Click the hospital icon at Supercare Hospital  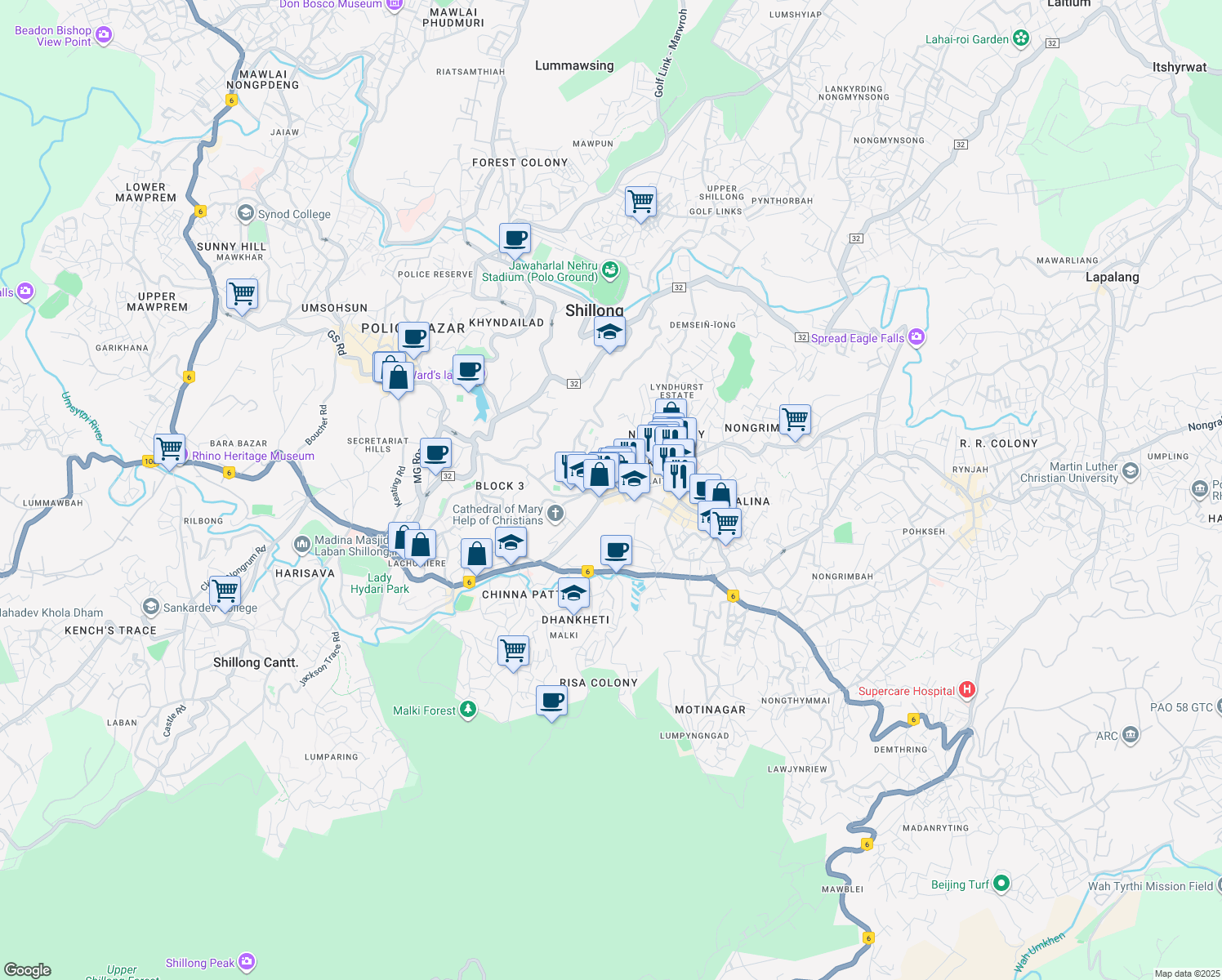(967, 690)
